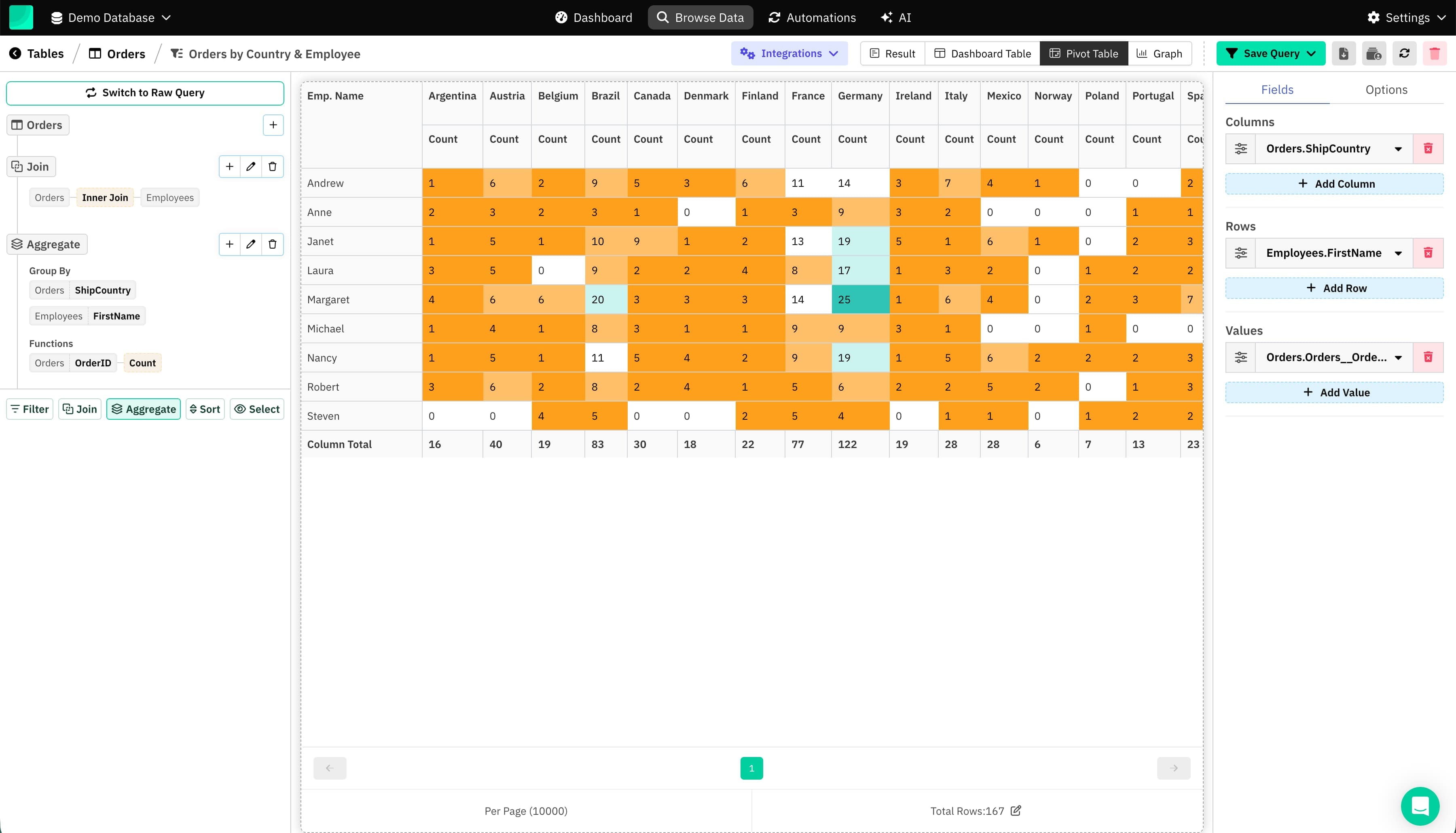
Task: Switch view to Pivot Table
Action: (1084, 53)
